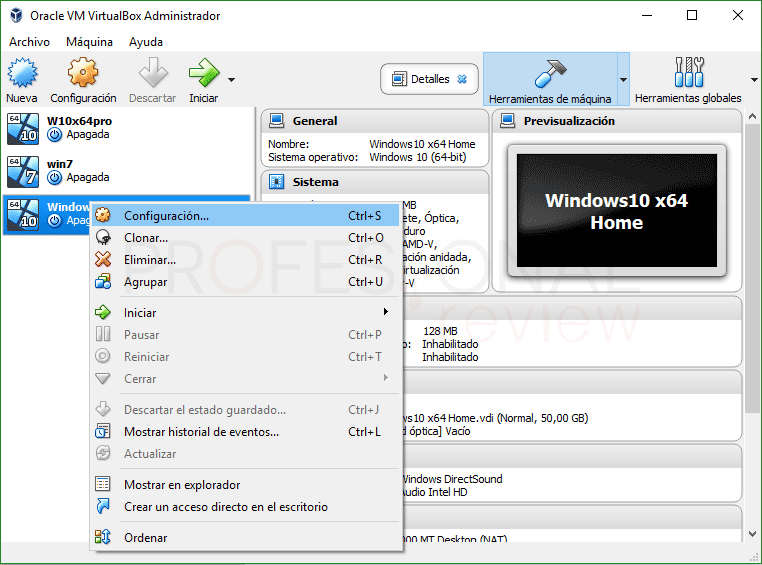Select the W10x64pro virtual machine

click(127, 129)
